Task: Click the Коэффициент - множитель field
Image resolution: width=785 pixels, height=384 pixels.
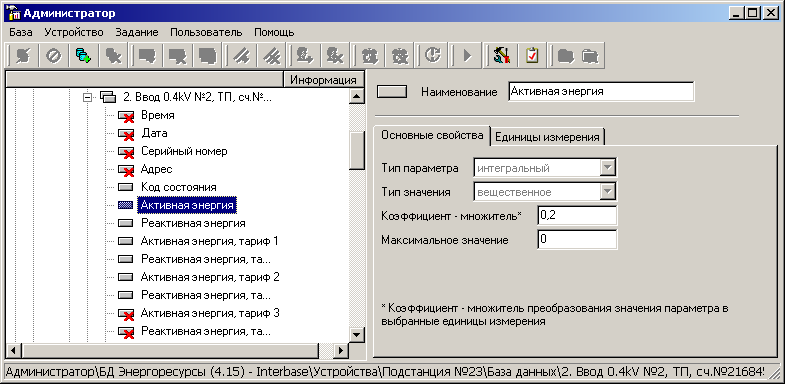Action: [x=577, y=216]
